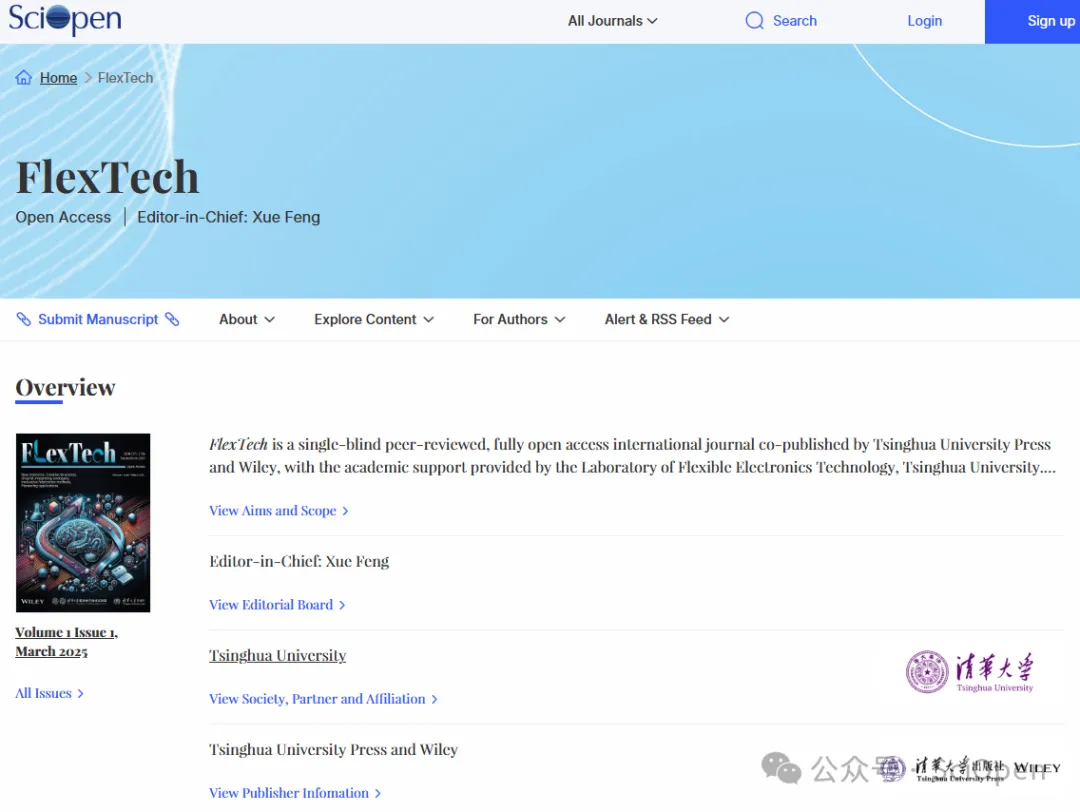
Task: Open the Alert & RSS Feed menu
Action: pyautogui.click(x=667, y=319)
